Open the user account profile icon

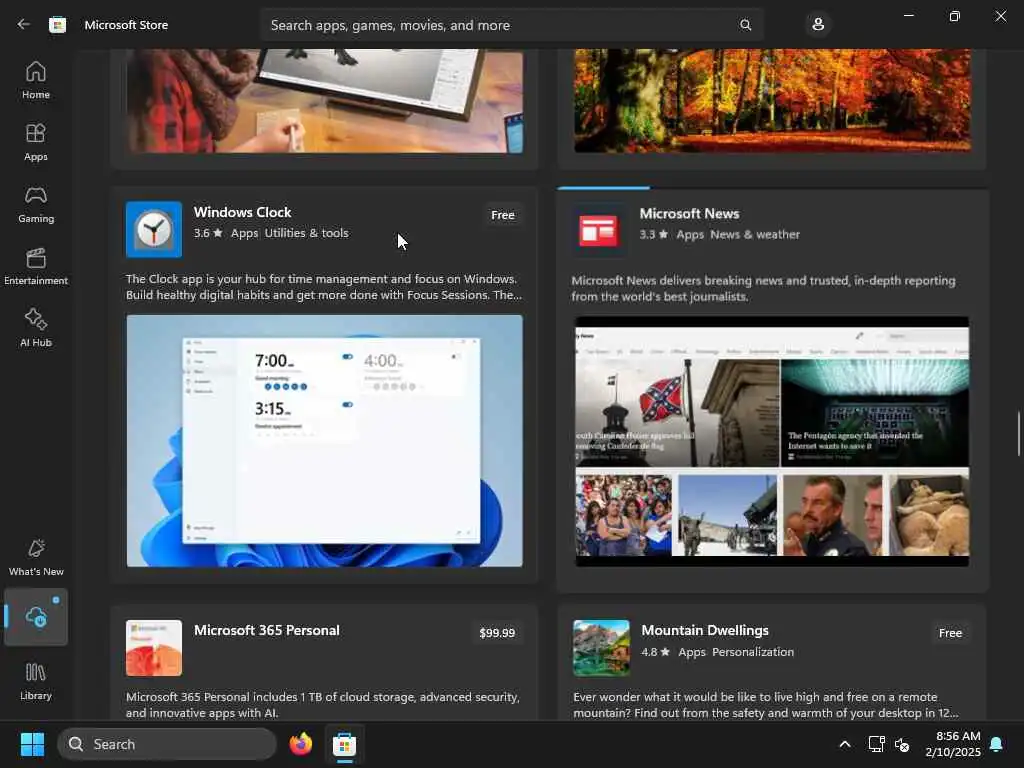click(818, 25)
